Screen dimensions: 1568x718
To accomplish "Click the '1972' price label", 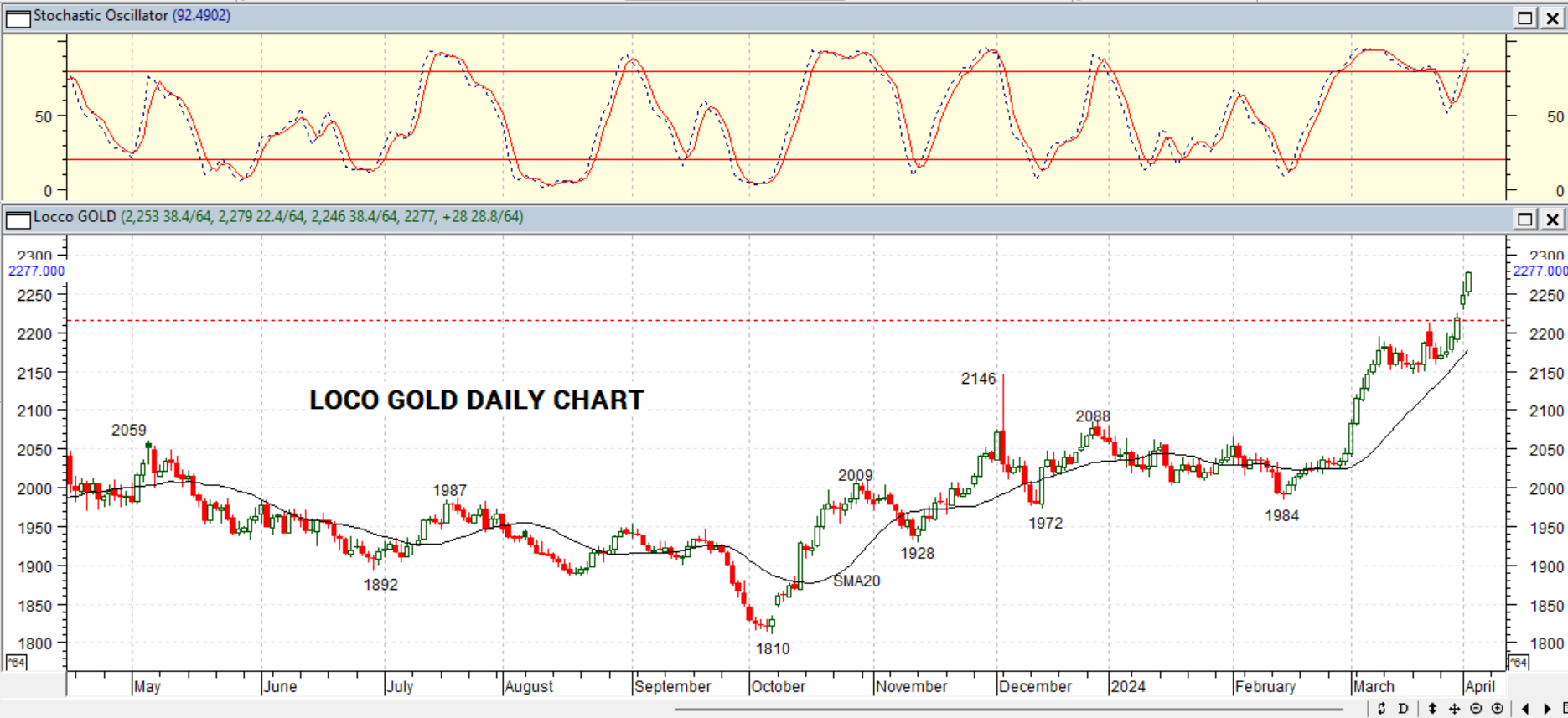I will [1046, 523].
